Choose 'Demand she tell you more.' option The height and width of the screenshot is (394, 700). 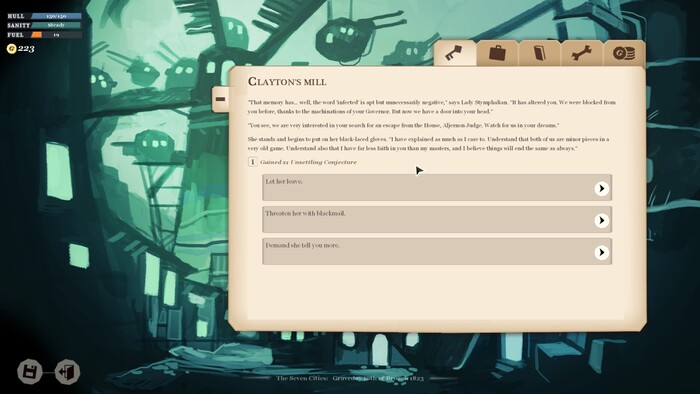[437, 251]
